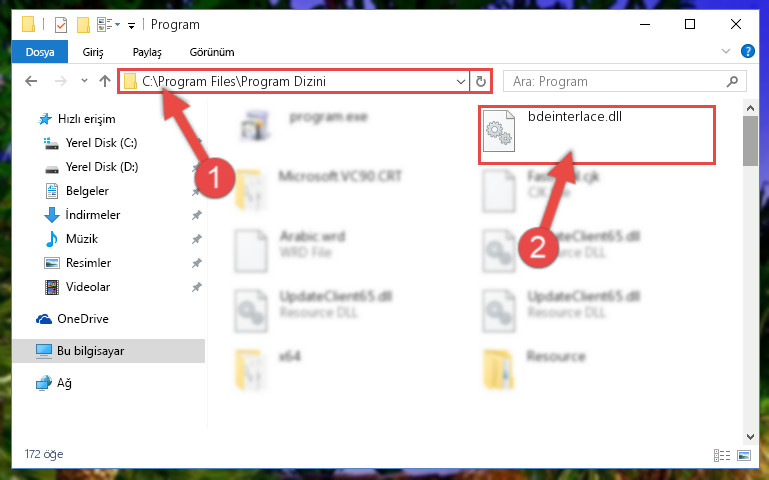Screen dimensions: 769x480
Task: Open Customize Quick Access Toolbar dropdown
Action: (x=131, y=25)
